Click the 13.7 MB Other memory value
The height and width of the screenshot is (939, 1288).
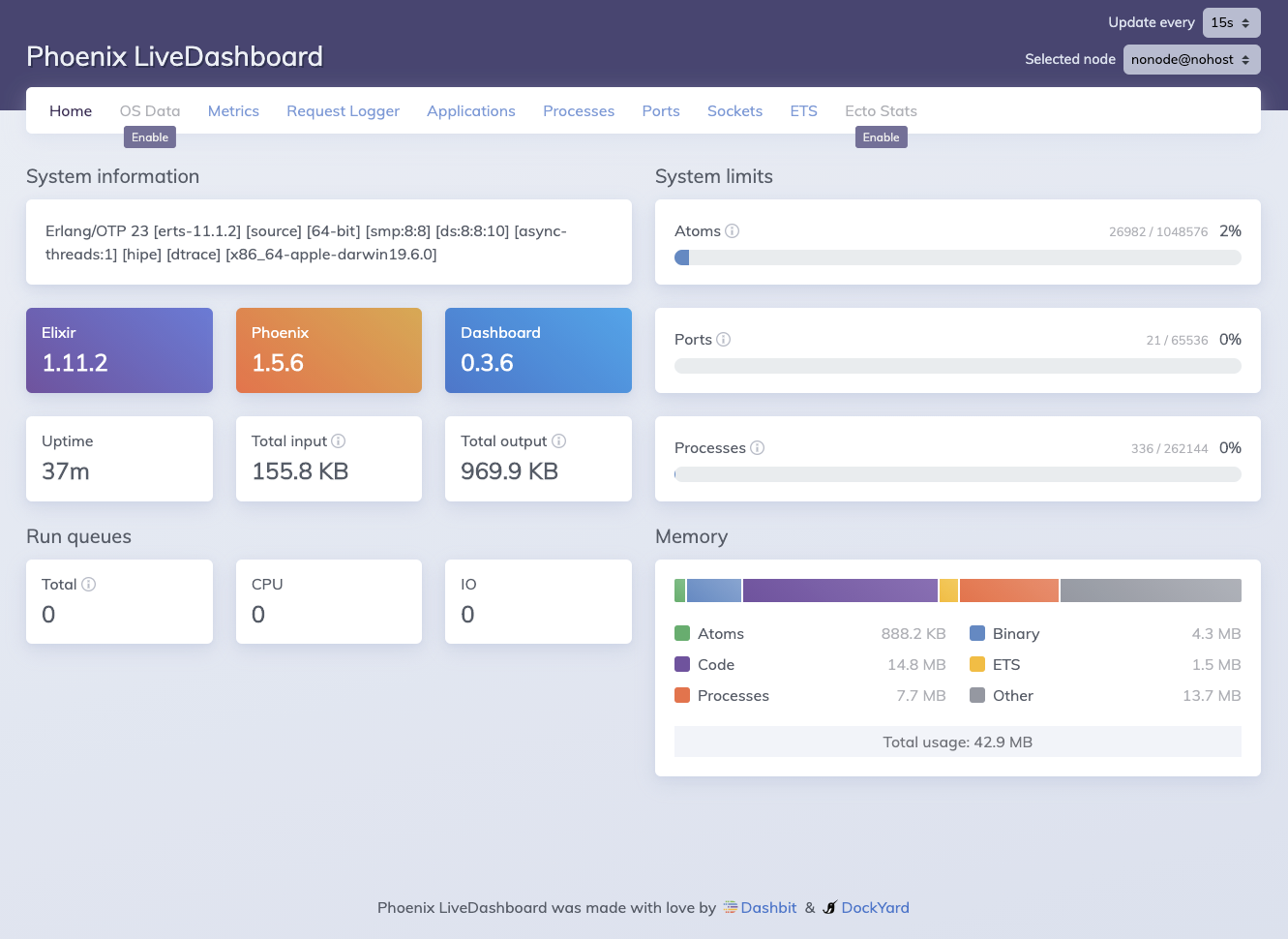1212,696
